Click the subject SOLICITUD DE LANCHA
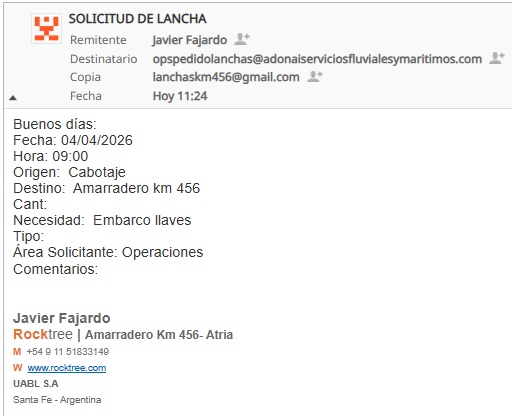 click(137, 19)
